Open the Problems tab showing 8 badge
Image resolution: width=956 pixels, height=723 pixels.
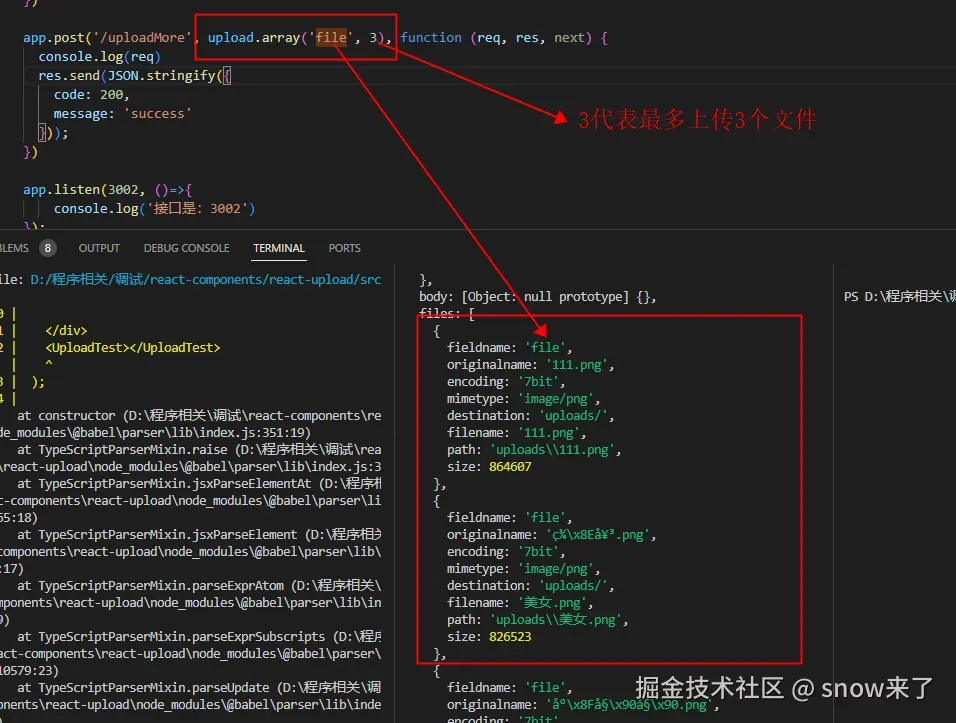point(27,248)
